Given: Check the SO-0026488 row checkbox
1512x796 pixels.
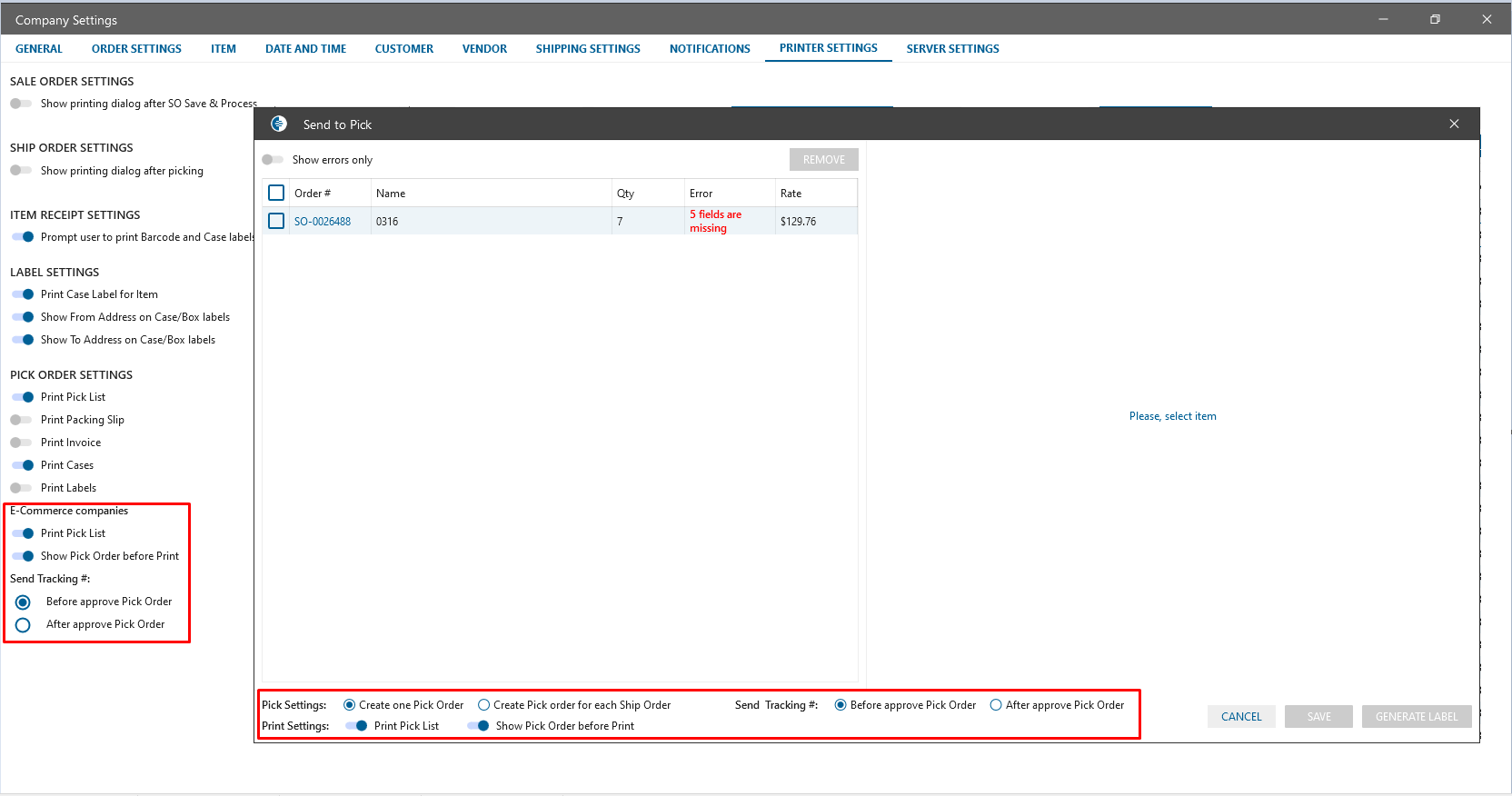Looking at the screenshot, I should (x=276, y=221).
